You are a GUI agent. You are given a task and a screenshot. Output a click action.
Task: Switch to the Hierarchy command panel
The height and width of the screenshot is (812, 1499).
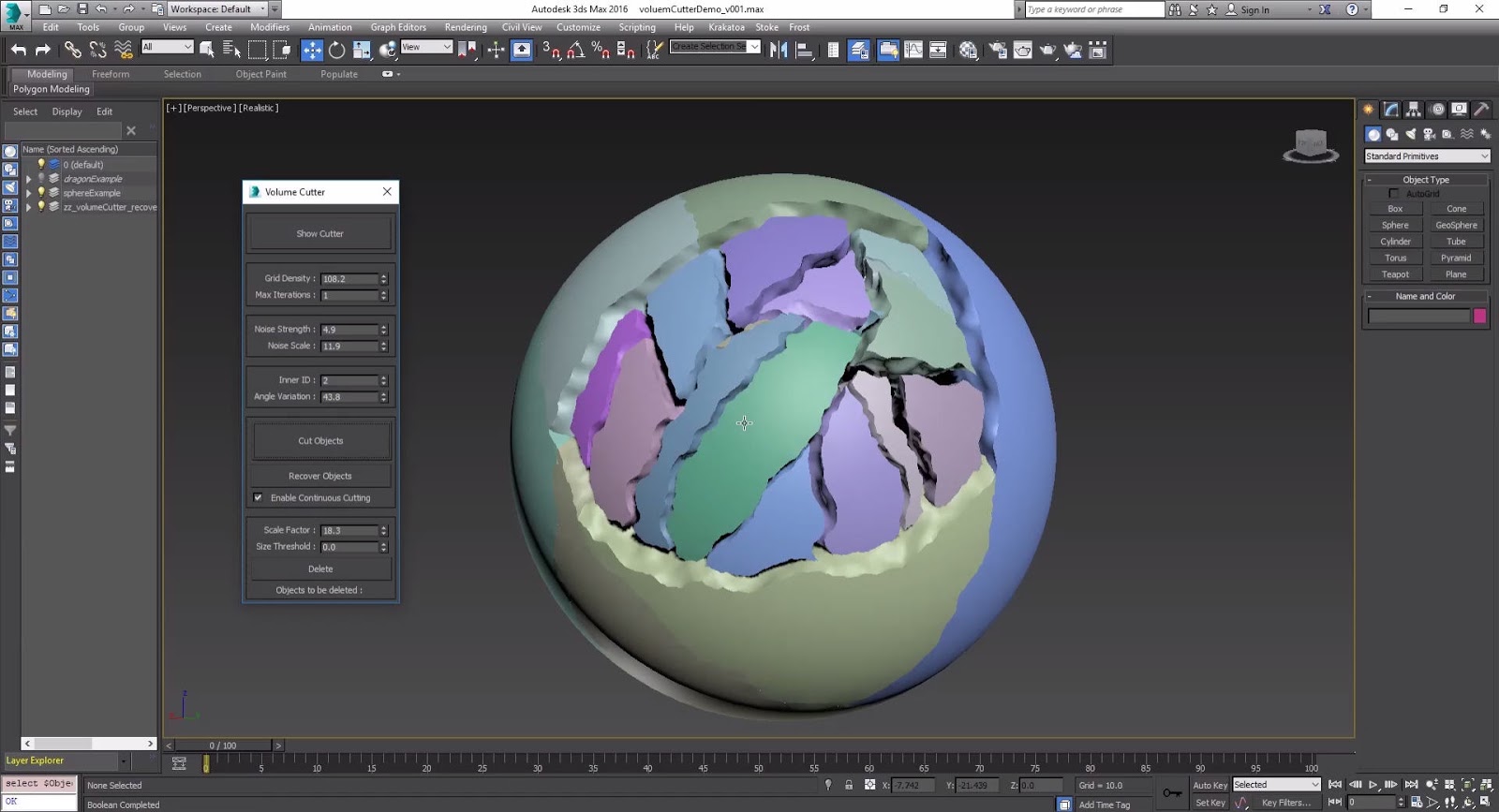click(1414, 110)
